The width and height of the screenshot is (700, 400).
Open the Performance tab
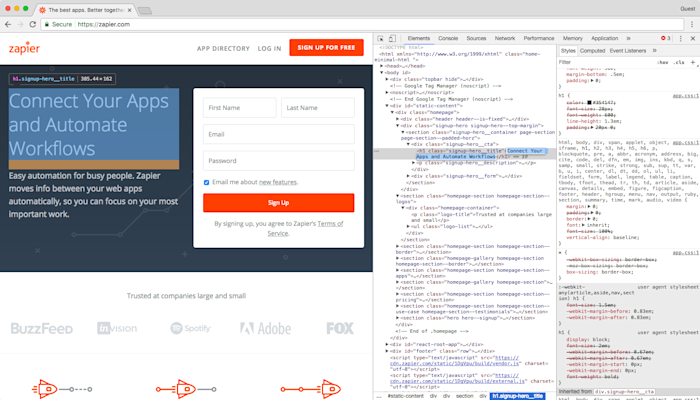pyautogui.click(x=538, y=38)
